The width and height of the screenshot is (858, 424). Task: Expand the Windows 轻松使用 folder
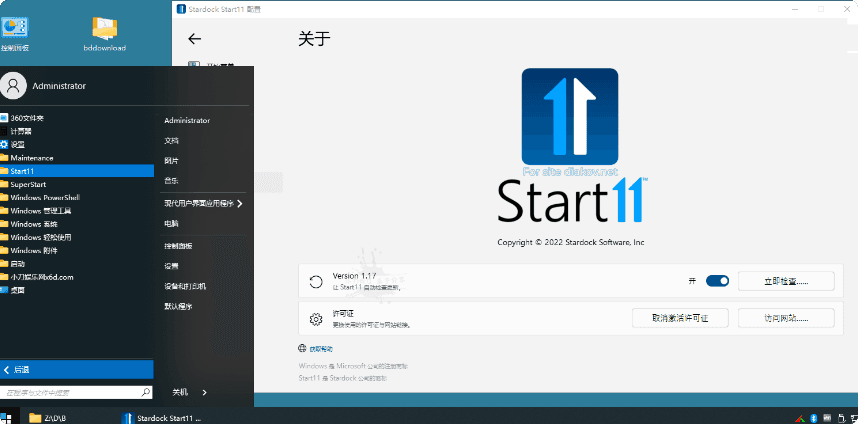77,237
